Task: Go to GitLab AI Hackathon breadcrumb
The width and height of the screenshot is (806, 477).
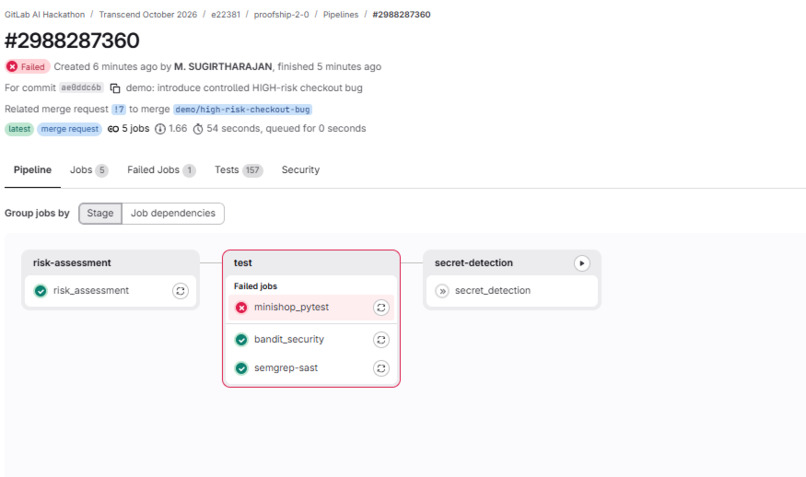Action: (x=45, y=14)
